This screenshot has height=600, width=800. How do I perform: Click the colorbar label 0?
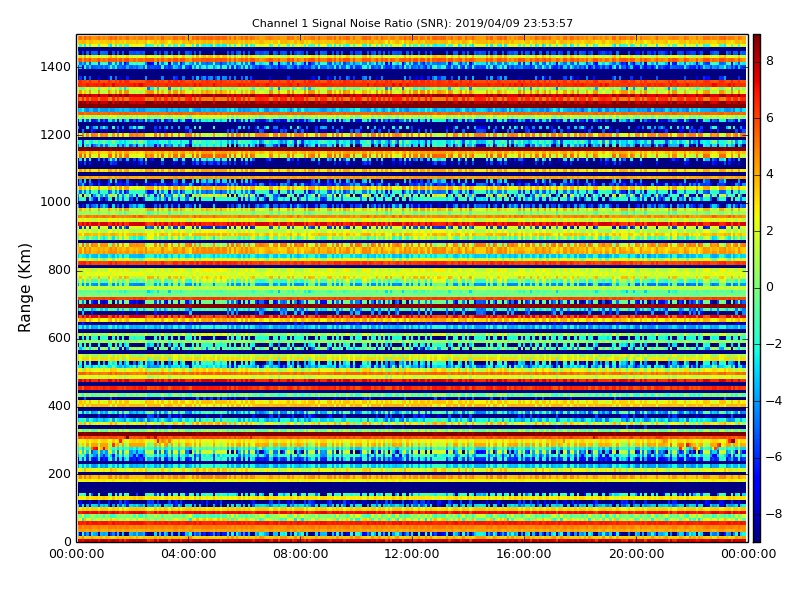770,287
